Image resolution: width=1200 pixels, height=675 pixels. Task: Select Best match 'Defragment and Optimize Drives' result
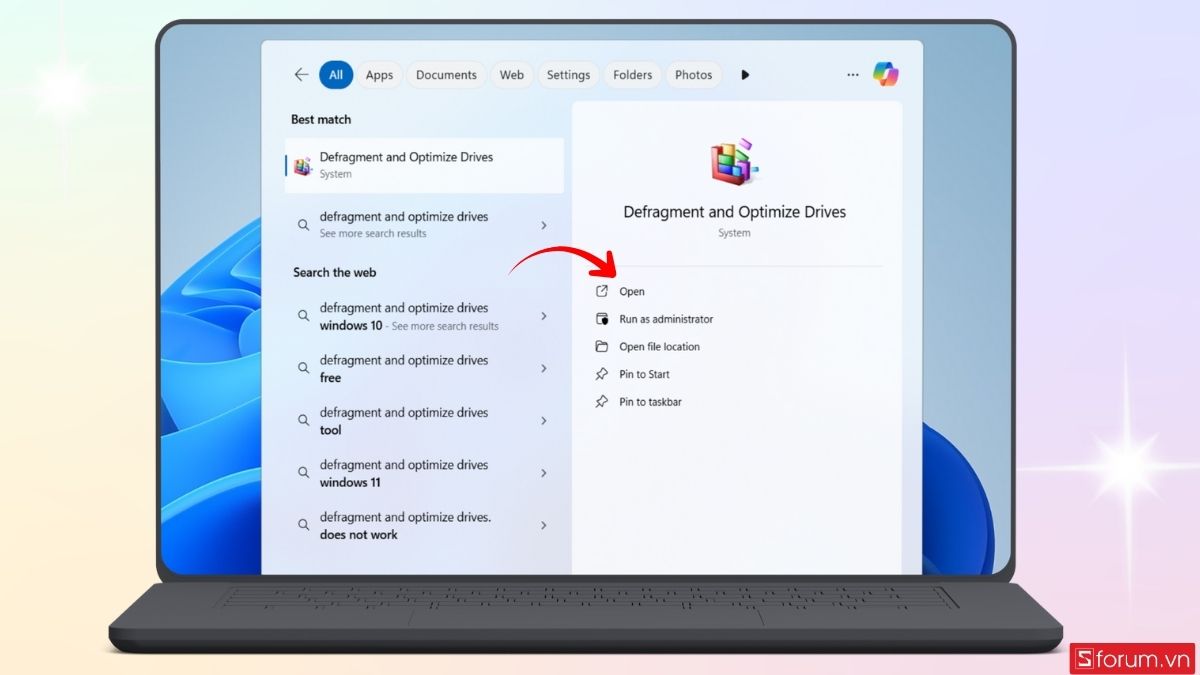[x=425, y=166]
